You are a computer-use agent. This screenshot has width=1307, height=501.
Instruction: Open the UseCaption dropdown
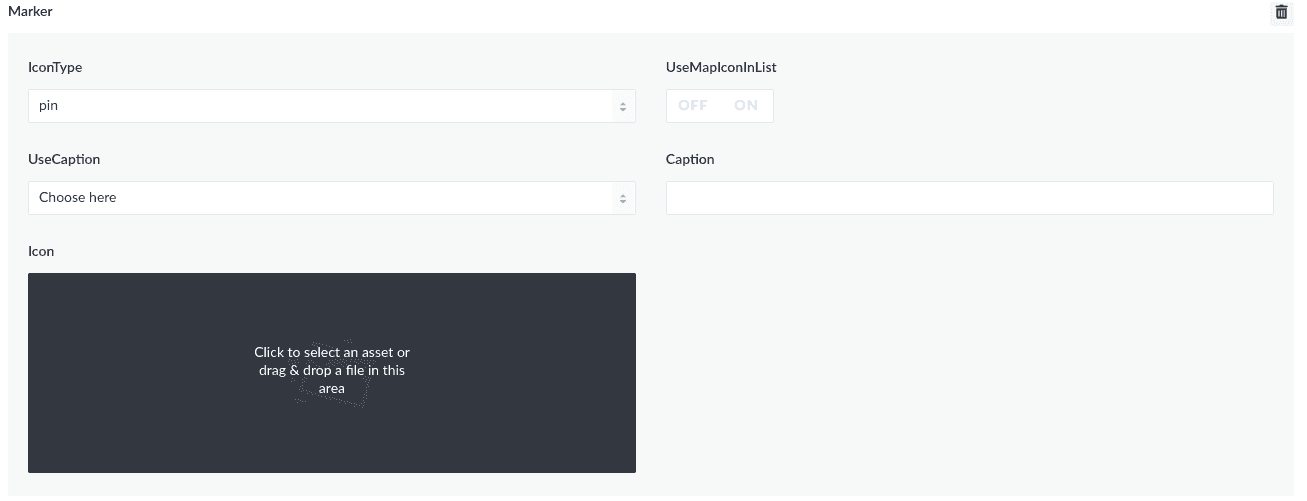pos(332,198)
